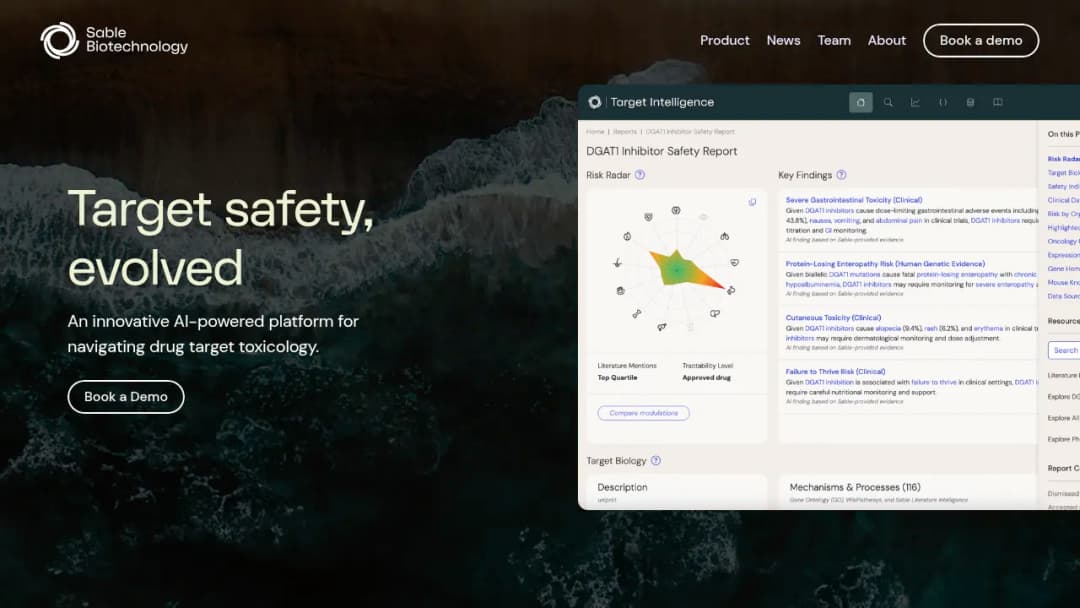Click the Key Findings help question icon
1080x608 pixels.
(x=841, y=175)
